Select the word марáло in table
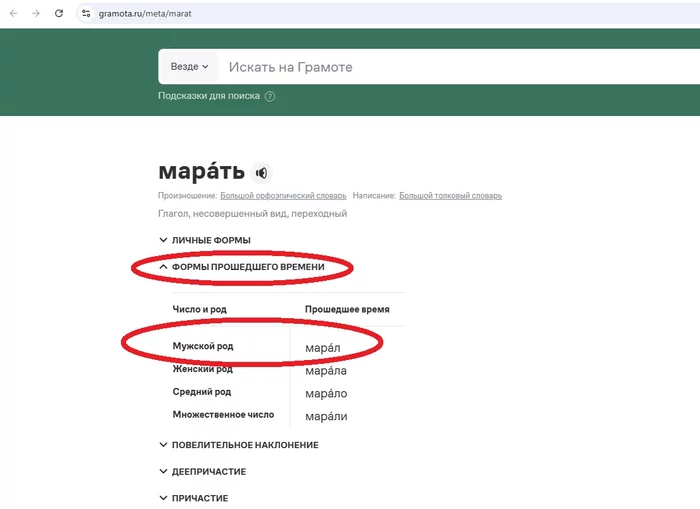 (326, 393)
